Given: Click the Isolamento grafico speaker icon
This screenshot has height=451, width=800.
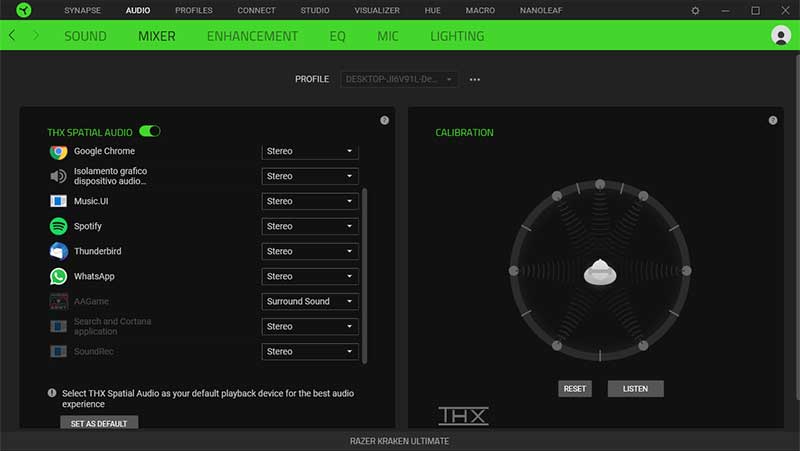Looking at the screenshot, I should [58, 176].
